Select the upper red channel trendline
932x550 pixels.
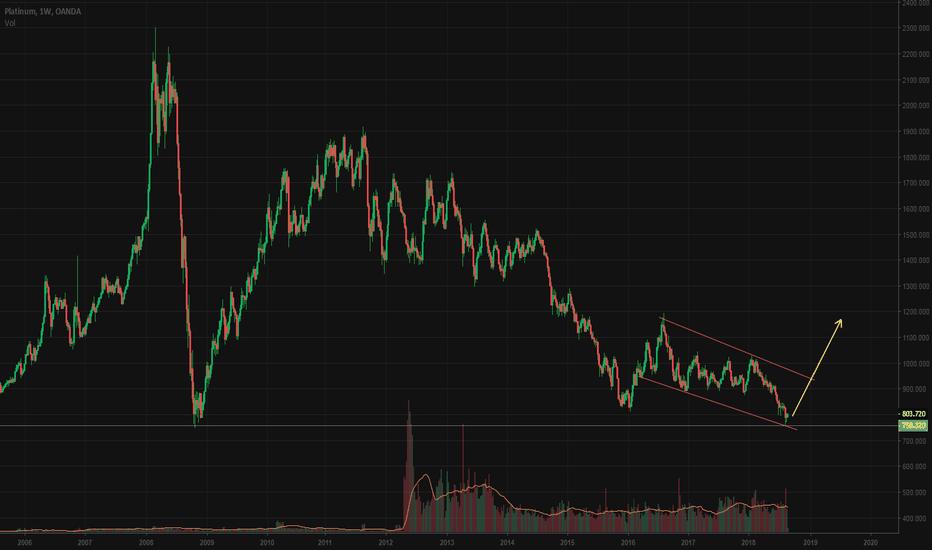click(x=737, y=349)
